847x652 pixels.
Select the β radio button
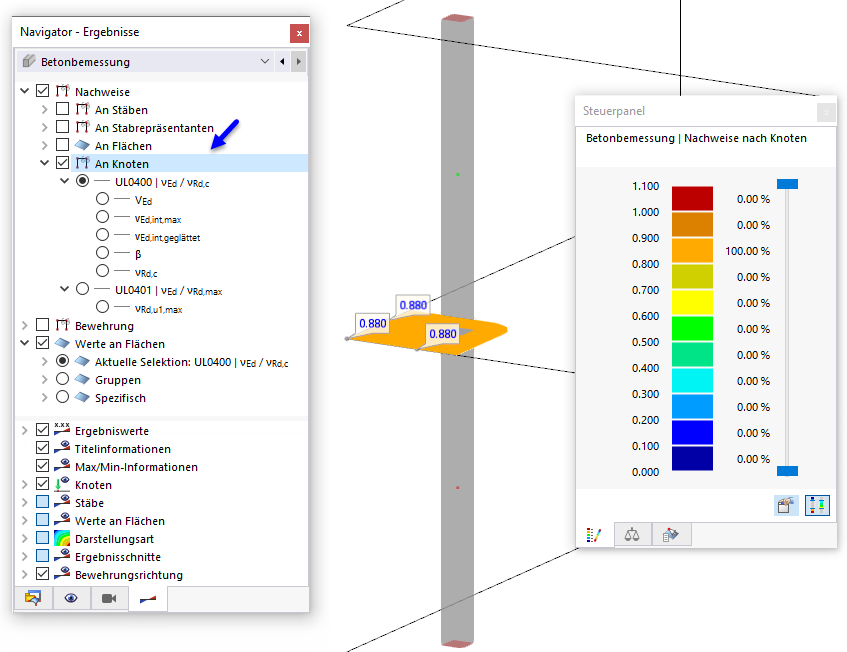tap(103, 253)
